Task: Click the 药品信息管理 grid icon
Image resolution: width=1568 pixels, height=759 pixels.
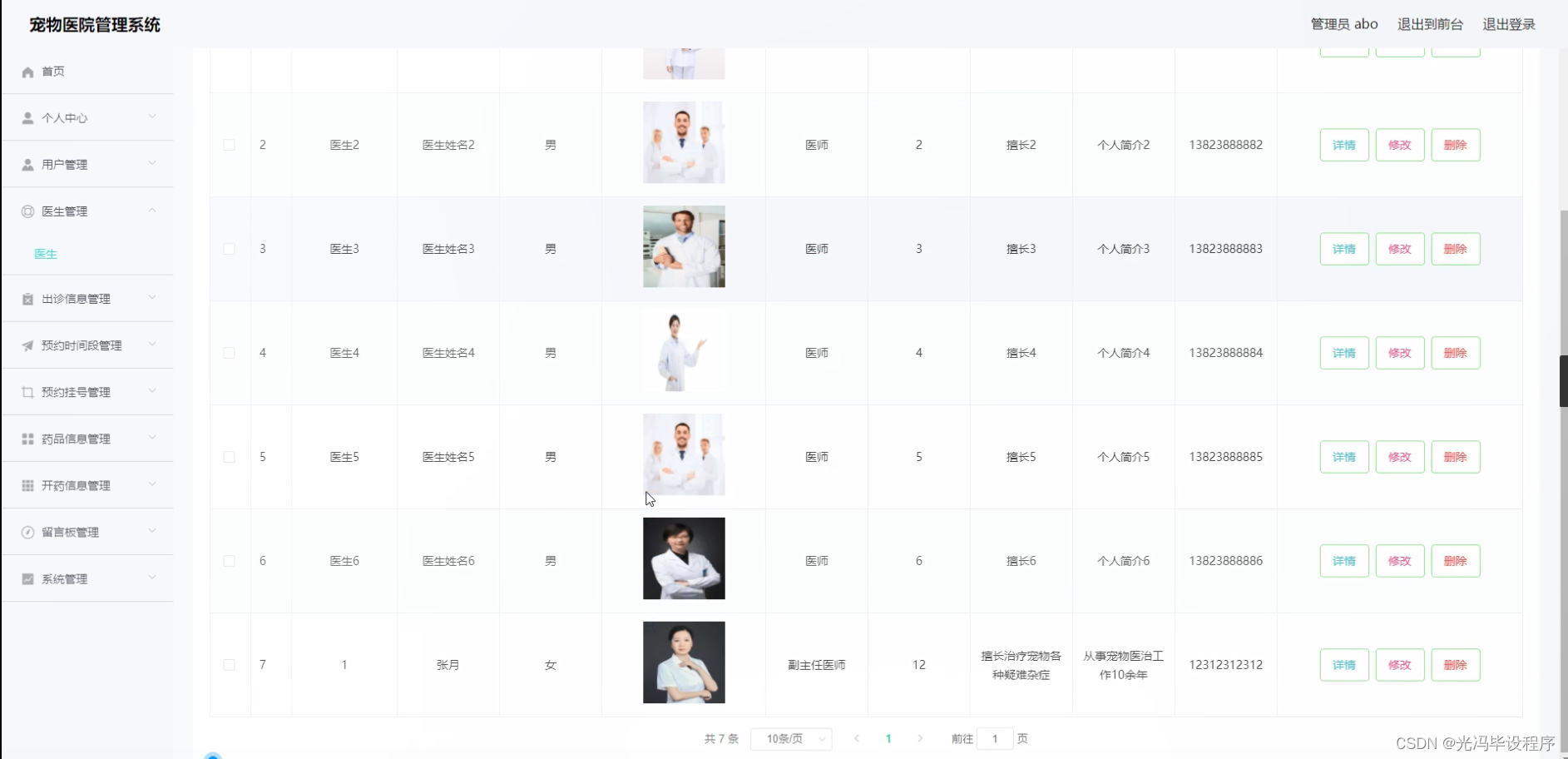Action: (x=27, y=439)
